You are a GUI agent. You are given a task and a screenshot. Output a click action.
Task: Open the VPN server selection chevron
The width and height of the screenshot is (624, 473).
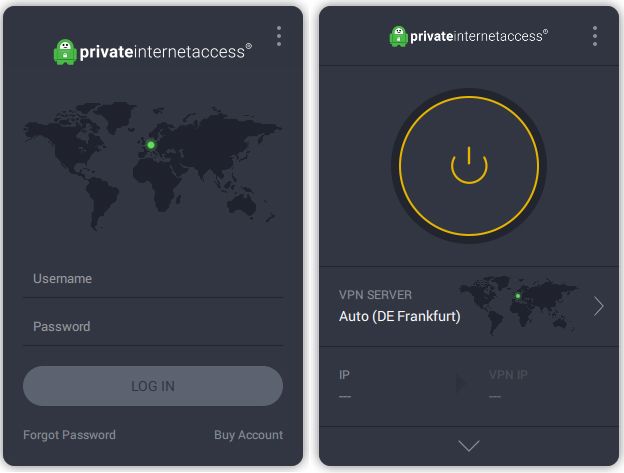599,306
